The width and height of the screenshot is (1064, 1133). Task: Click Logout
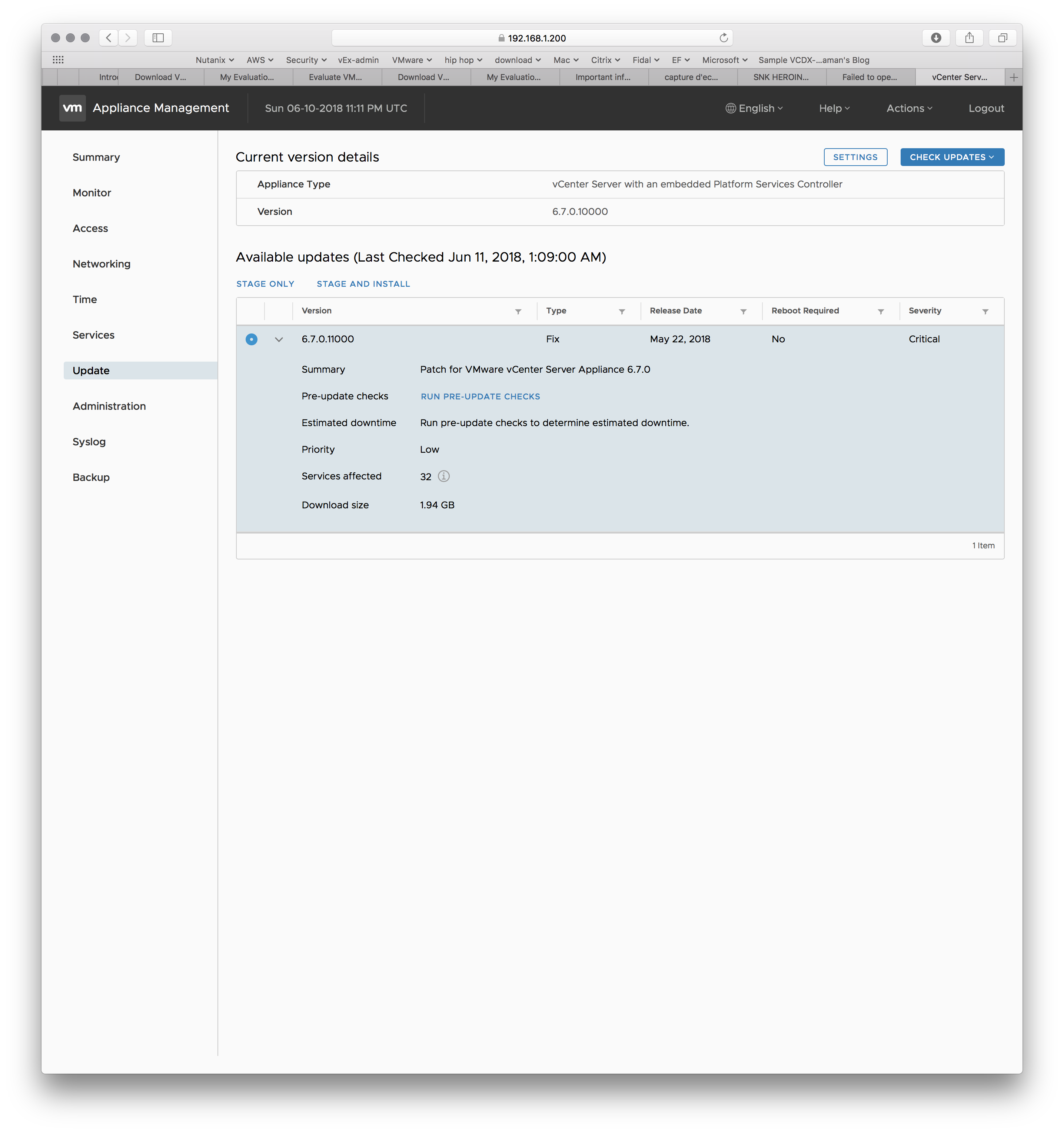(986, 108)
